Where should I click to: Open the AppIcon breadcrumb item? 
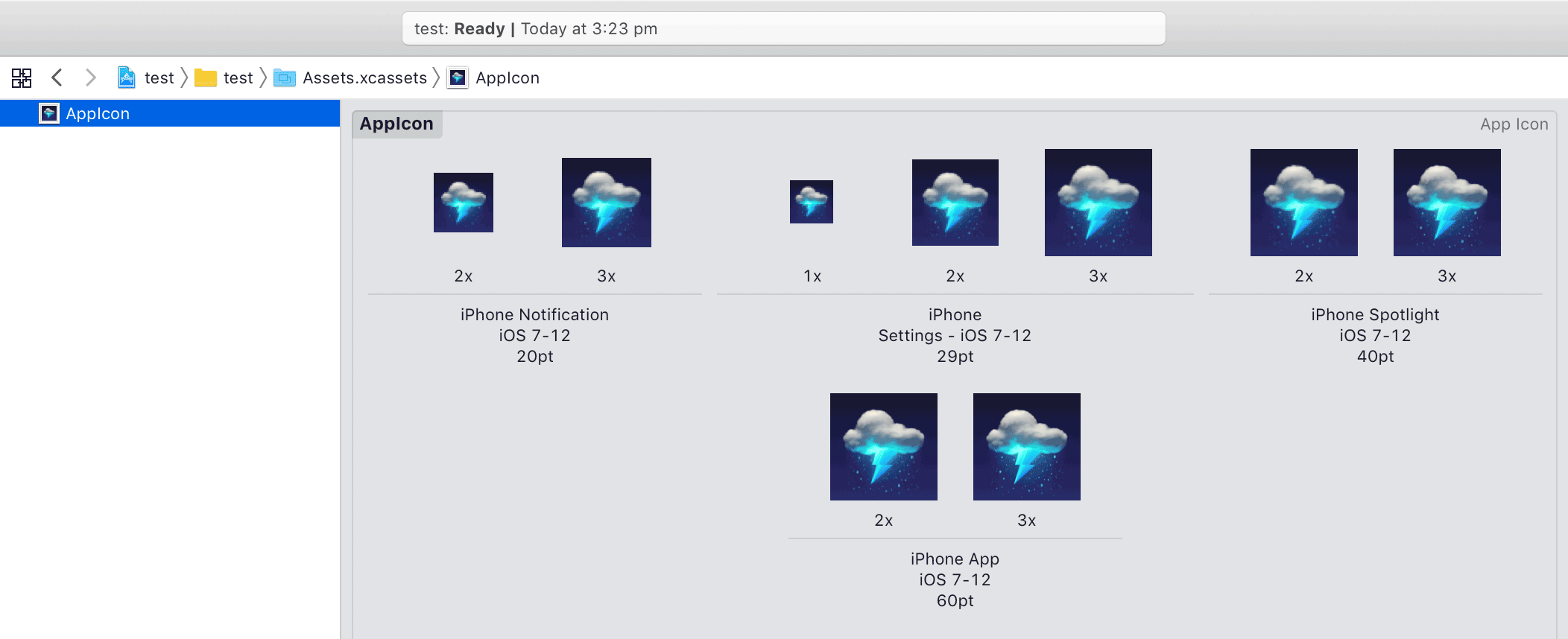click(x=508, y=77)
